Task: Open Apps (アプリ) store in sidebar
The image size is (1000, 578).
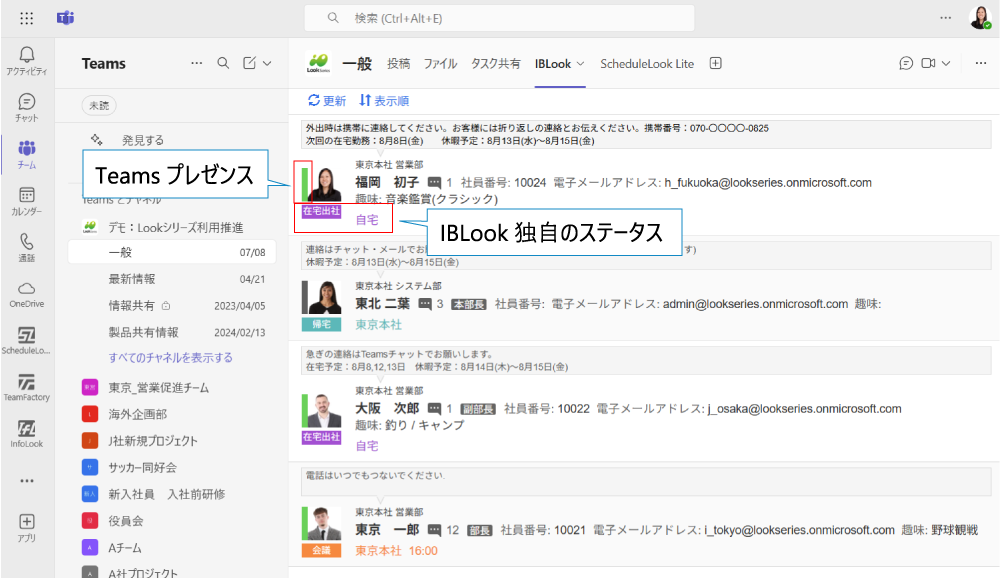Action: (27, 528)
